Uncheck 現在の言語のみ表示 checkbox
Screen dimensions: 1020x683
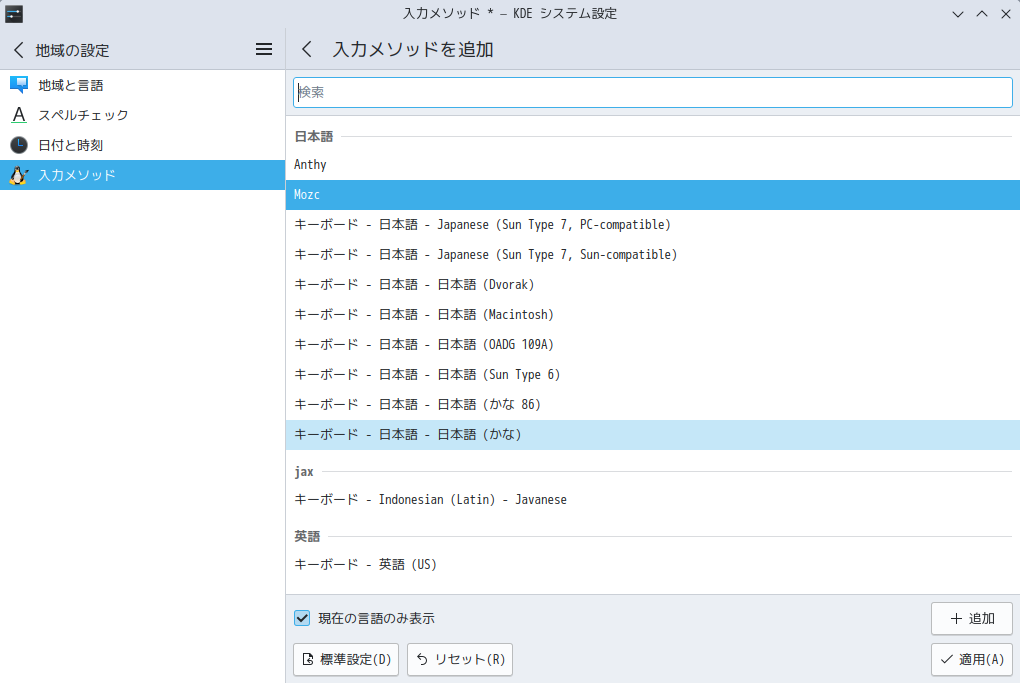click(x=302, y=618)
